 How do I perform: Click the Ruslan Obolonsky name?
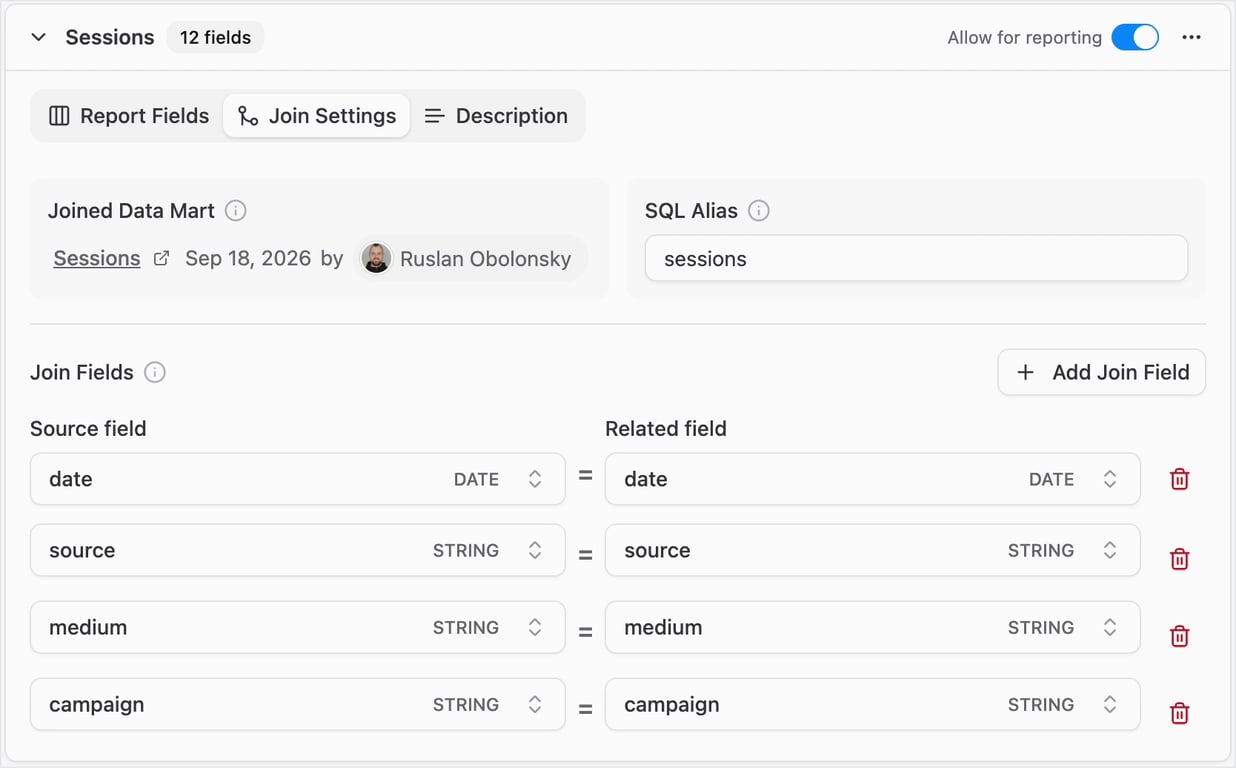click(x=485, y=259)
